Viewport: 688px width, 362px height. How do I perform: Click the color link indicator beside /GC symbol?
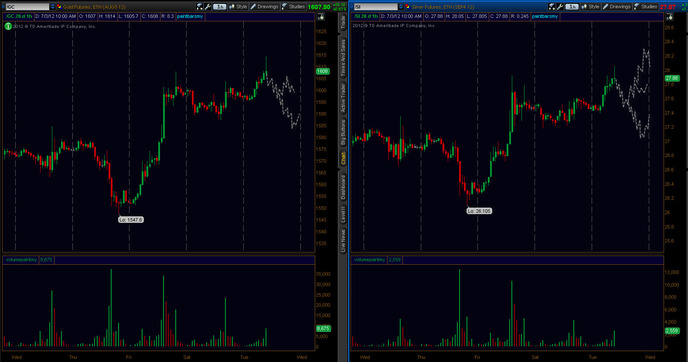click(x=59, y=7)
